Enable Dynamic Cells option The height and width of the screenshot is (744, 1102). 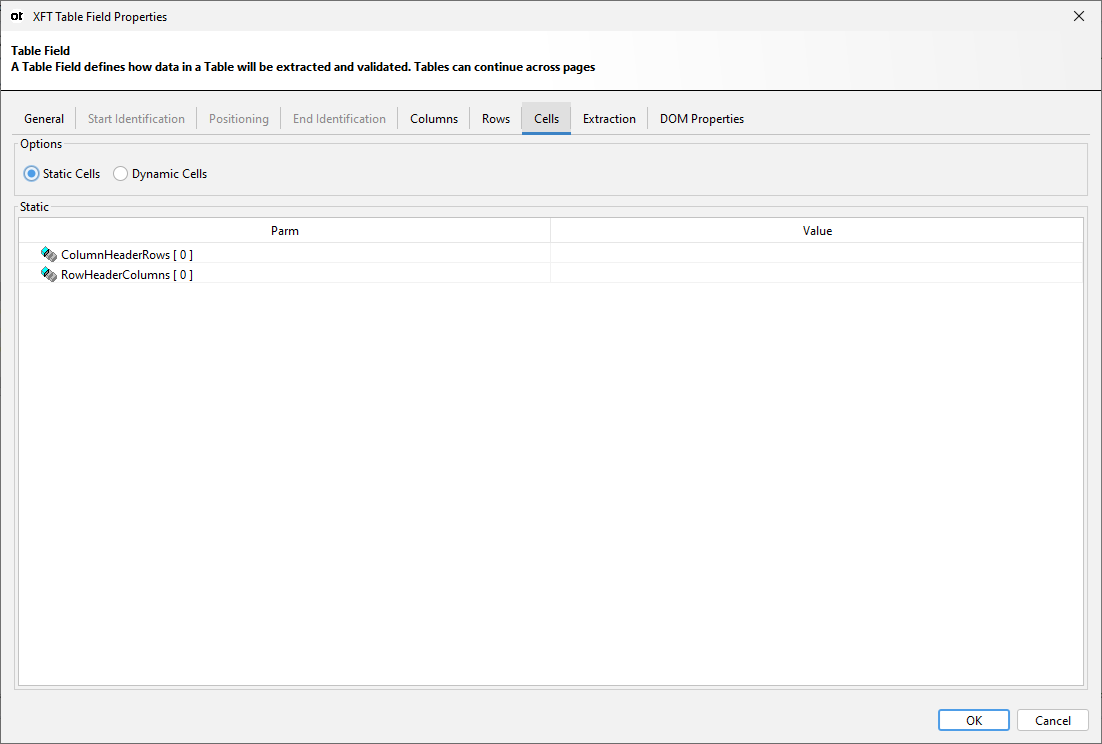(x=120, y=173)
